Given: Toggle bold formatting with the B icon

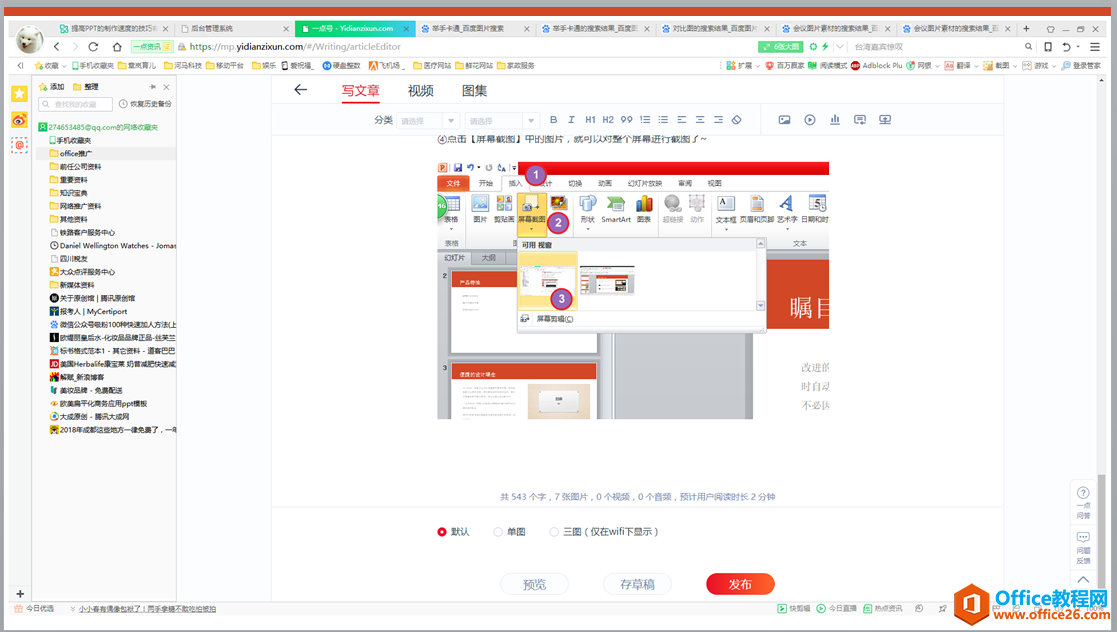Looking at the screenshot, I should [x=553, y=119].
